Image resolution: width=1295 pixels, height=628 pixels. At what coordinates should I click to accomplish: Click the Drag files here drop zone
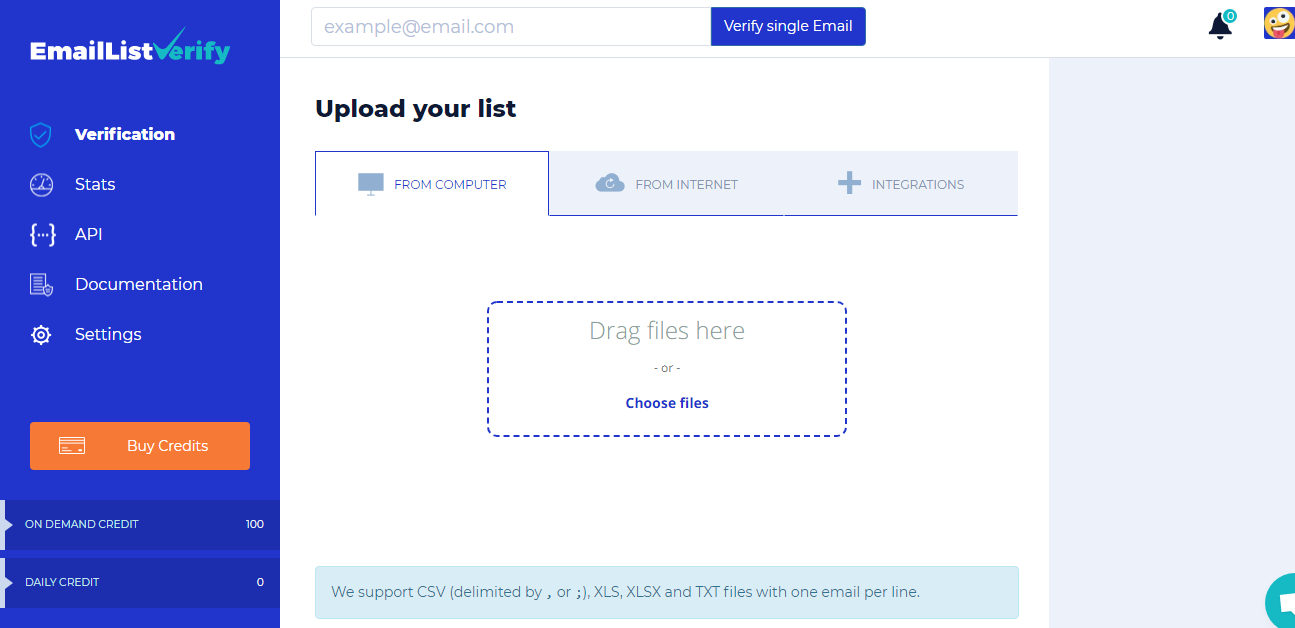pos(667,369)
